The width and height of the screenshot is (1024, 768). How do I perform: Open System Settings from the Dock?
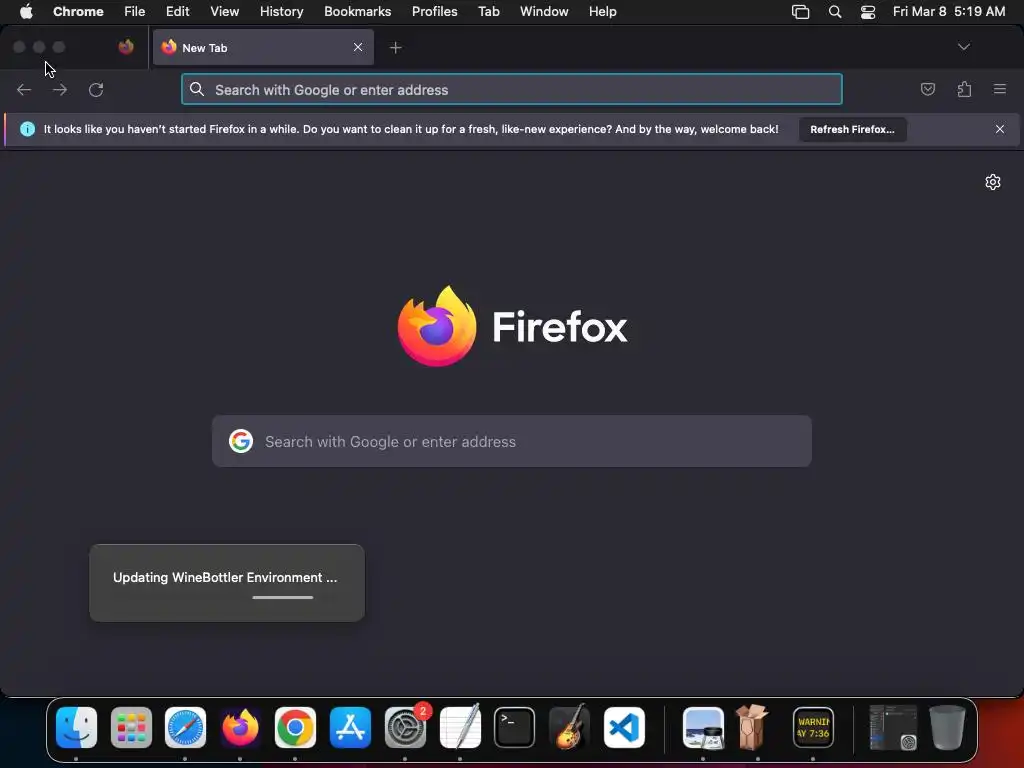click(405, 728)
